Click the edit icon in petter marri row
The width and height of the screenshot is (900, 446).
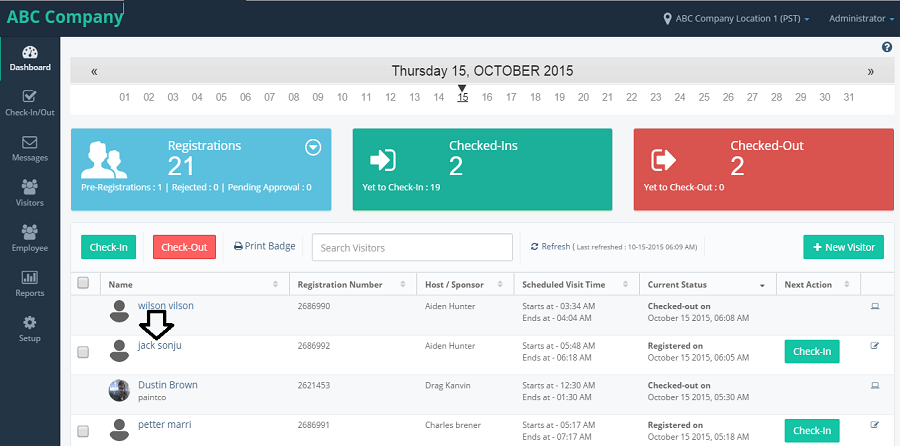click(x=875, y=425)
